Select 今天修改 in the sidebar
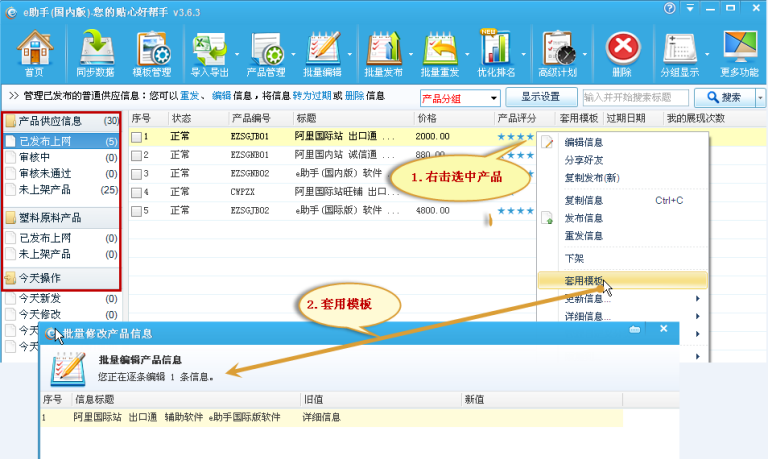Screen dimensions: 768x459 pos(61,314)
